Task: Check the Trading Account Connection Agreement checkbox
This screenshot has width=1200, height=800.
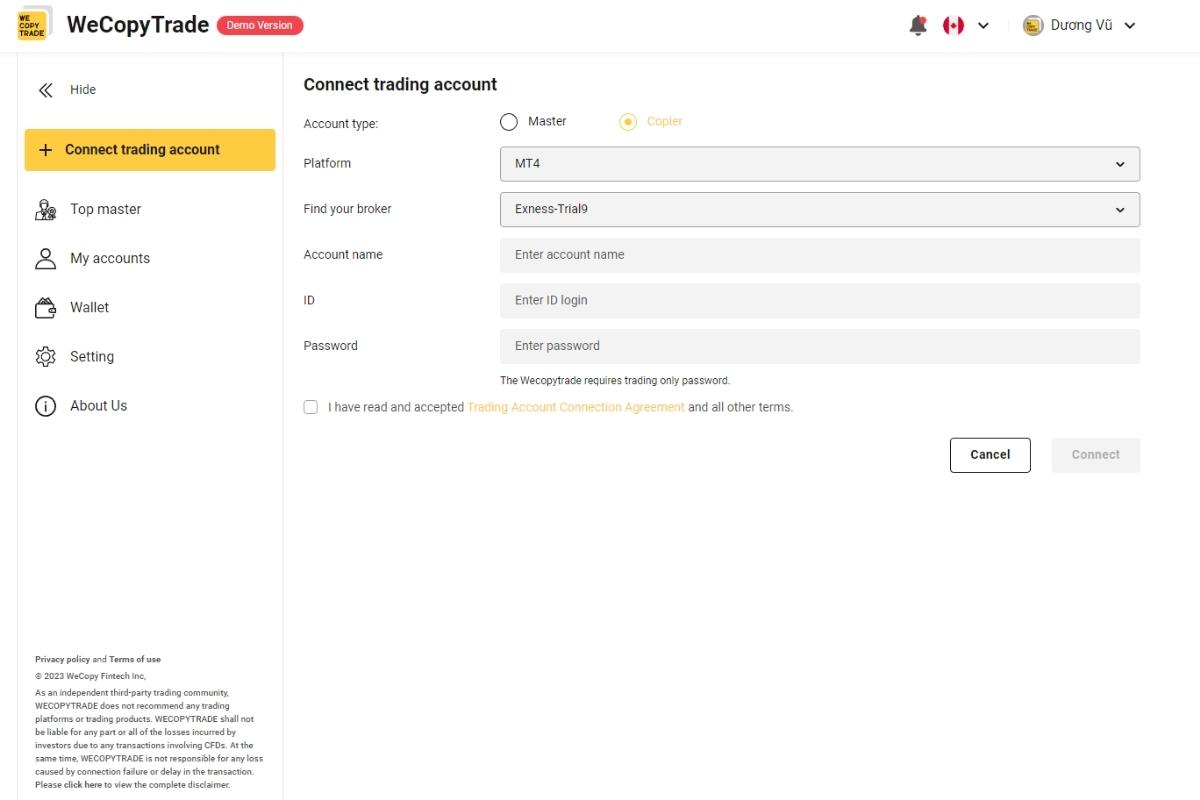Action: point(310,407)
